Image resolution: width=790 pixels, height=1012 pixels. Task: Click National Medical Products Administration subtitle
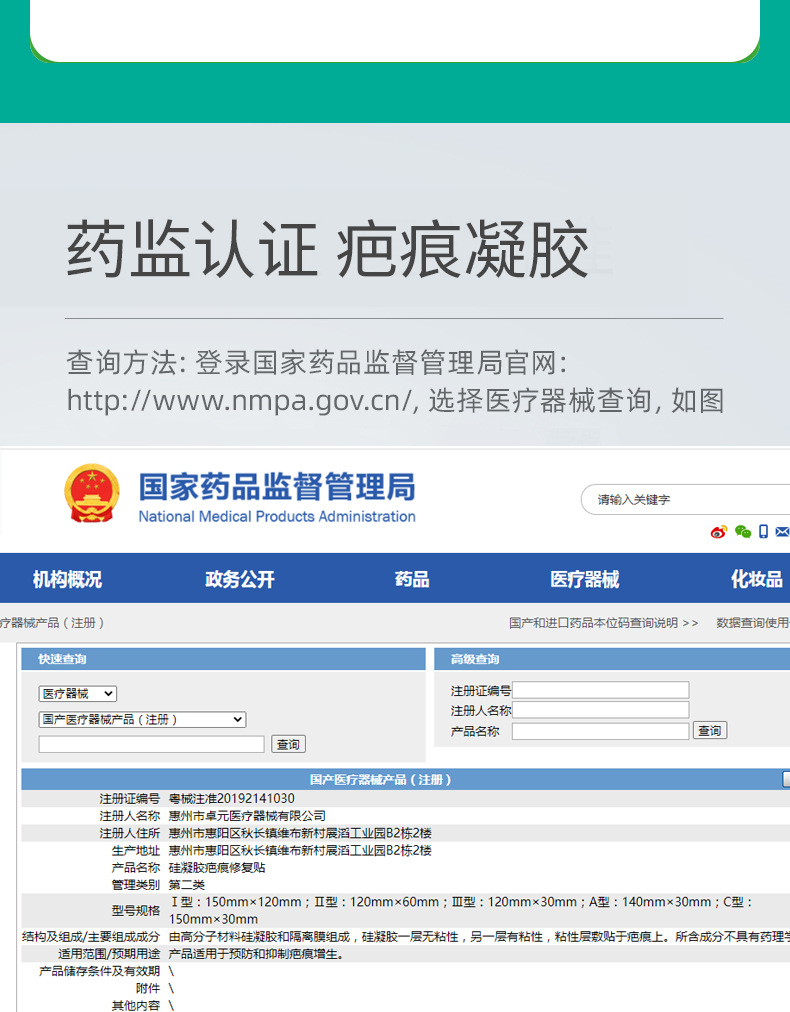[x=277, y=516]
